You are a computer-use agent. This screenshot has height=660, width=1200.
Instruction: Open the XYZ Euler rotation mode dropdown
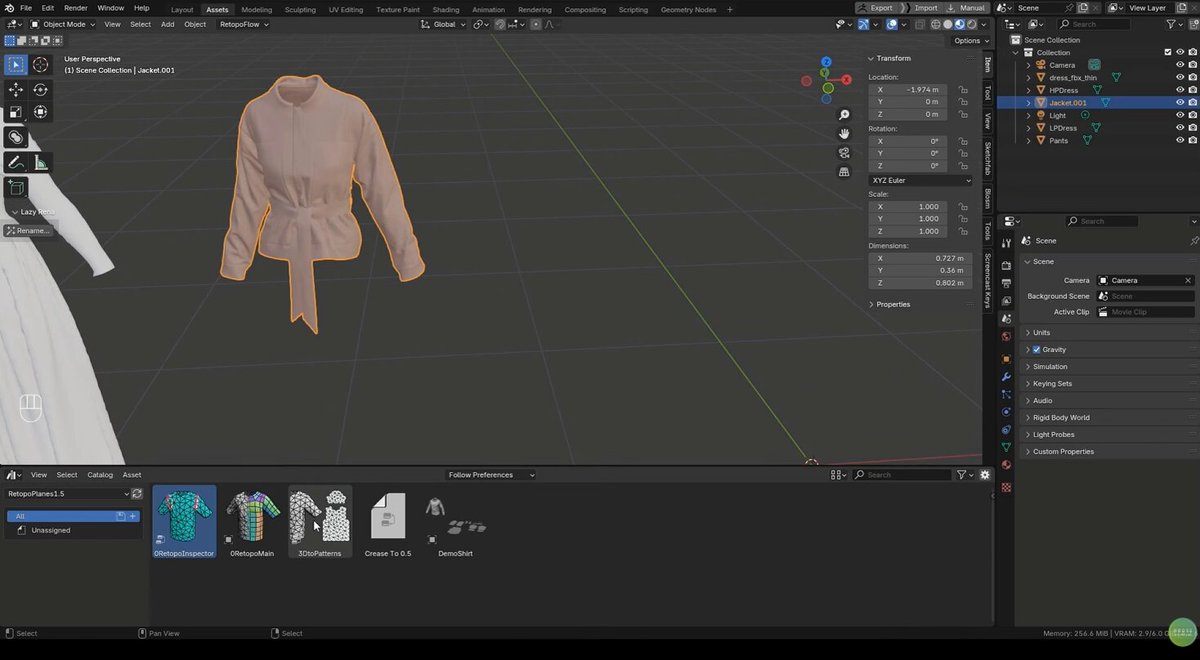921,180
